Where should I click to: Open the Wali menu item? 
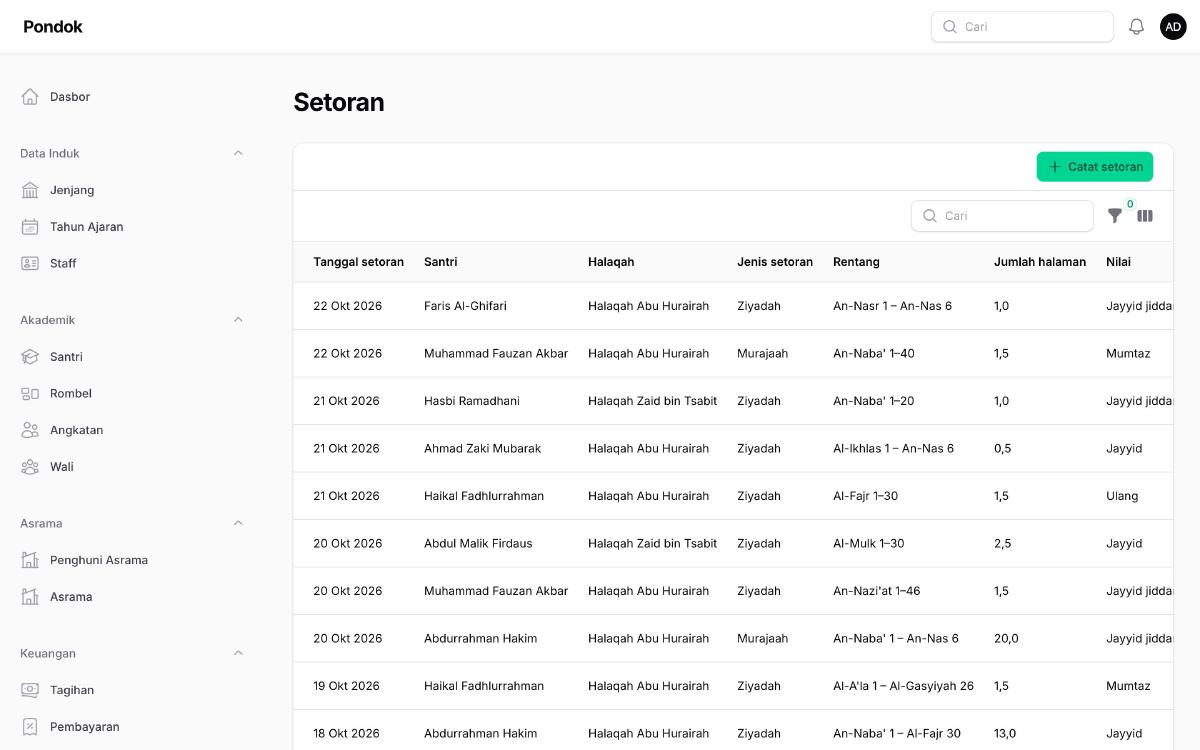pyautogui.click(x=132, y=467)
